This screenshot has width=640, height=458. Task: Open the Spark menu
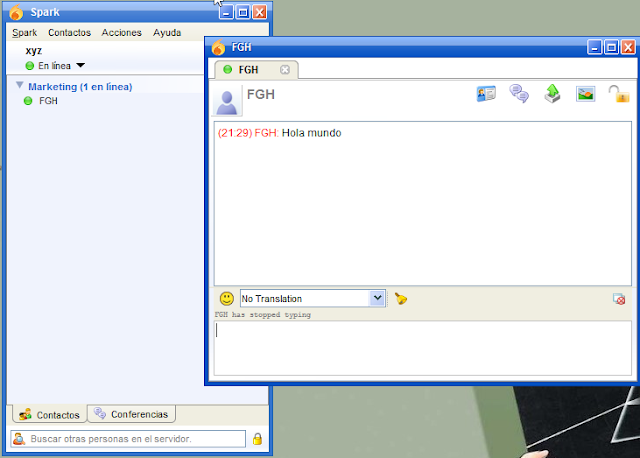(x=24, y=33)
